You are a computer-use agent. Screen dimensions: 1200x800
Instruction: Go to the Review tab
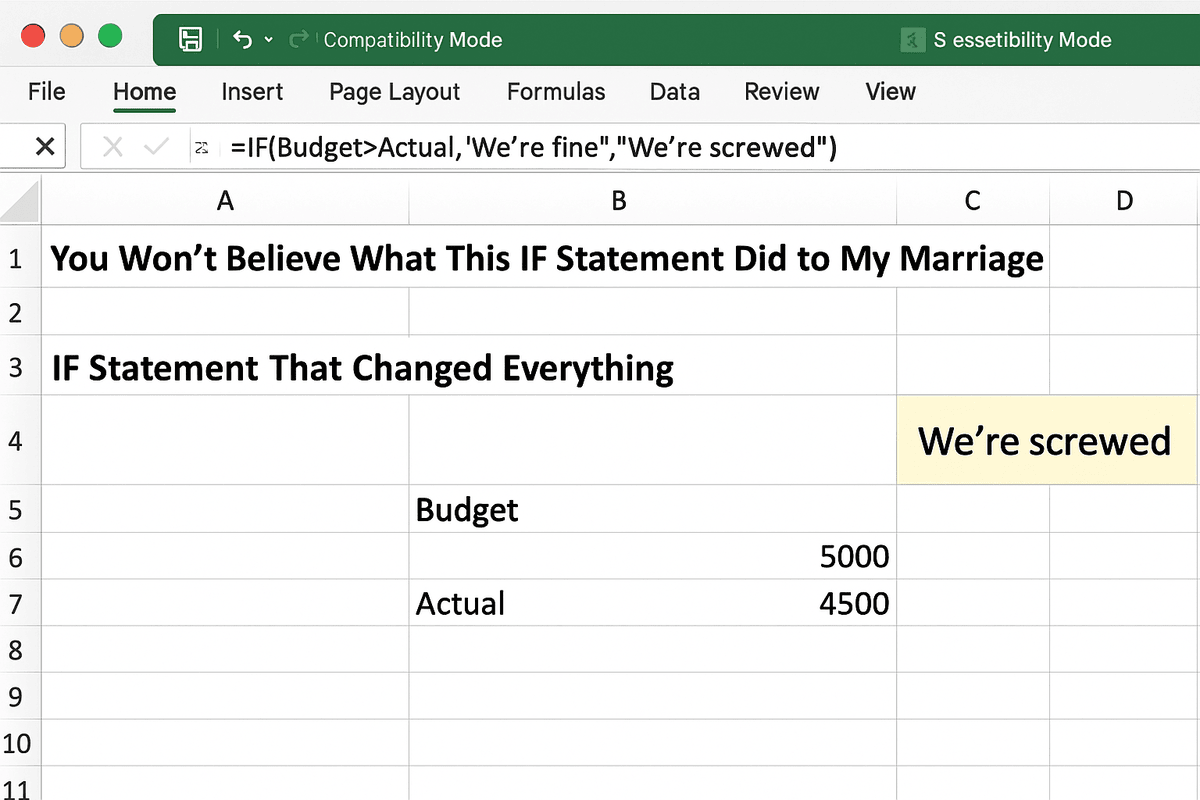[781, 92]
